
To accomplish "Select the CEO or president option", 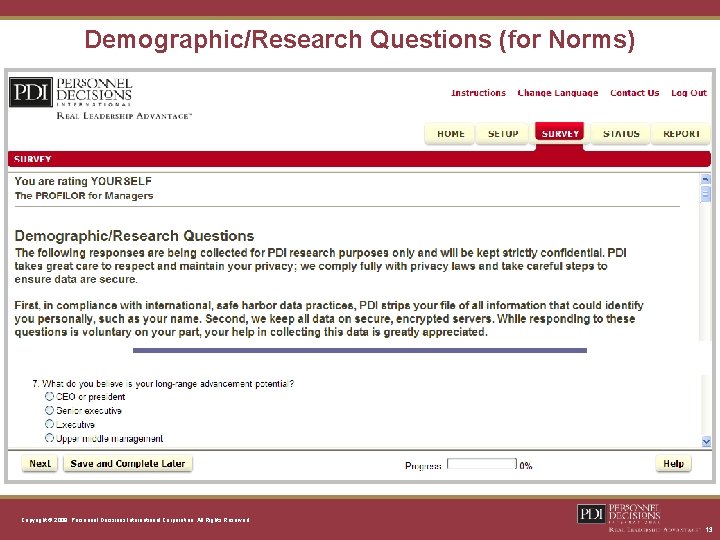I will (x=49, y=396).
